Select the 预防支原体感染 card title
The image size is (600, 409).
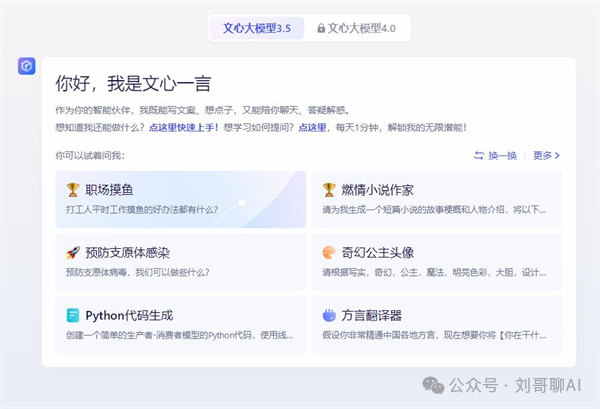pyautogui.click(x=127, y=253)
